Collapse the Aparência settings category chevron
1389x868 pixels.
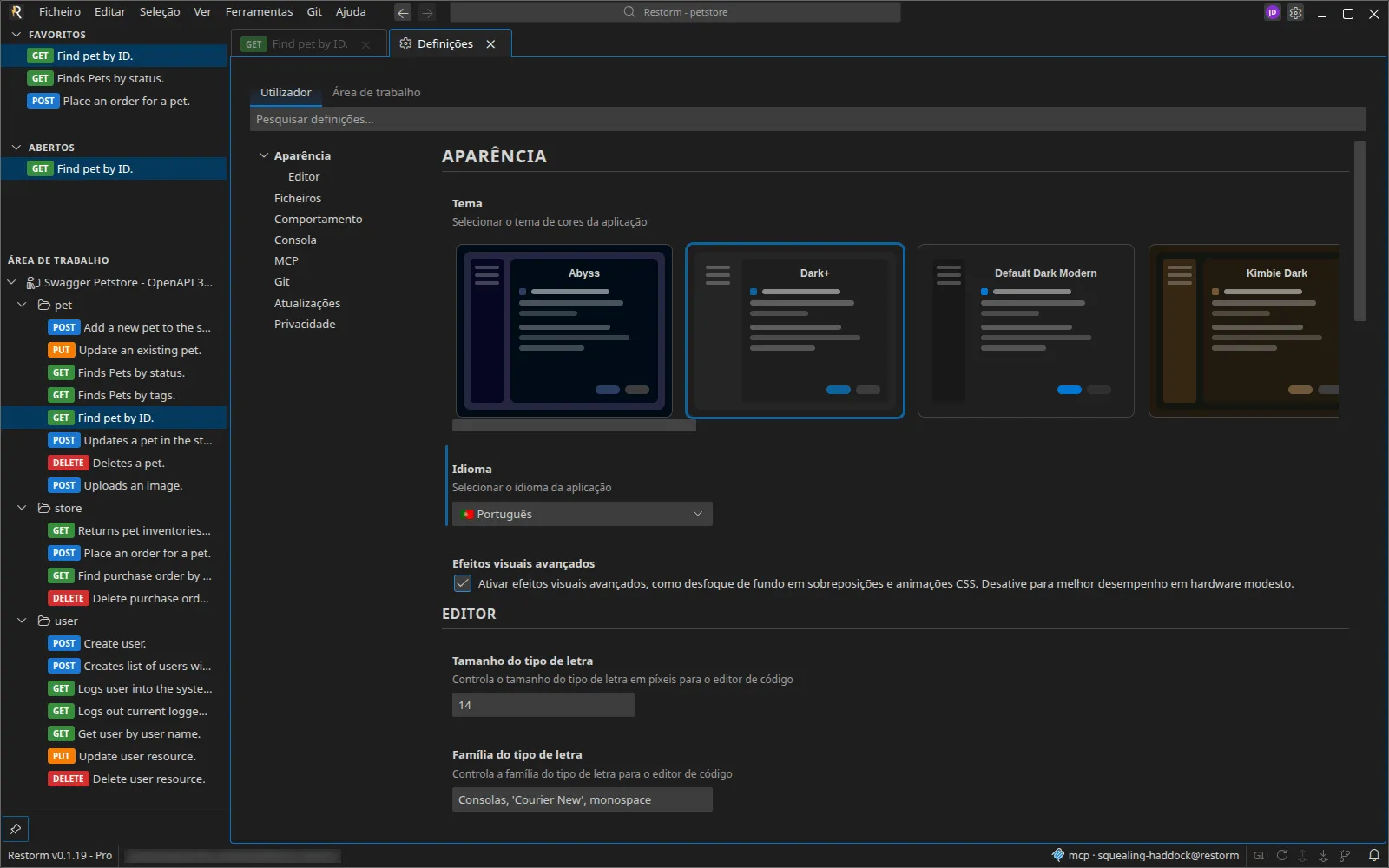tap(264, 155)
